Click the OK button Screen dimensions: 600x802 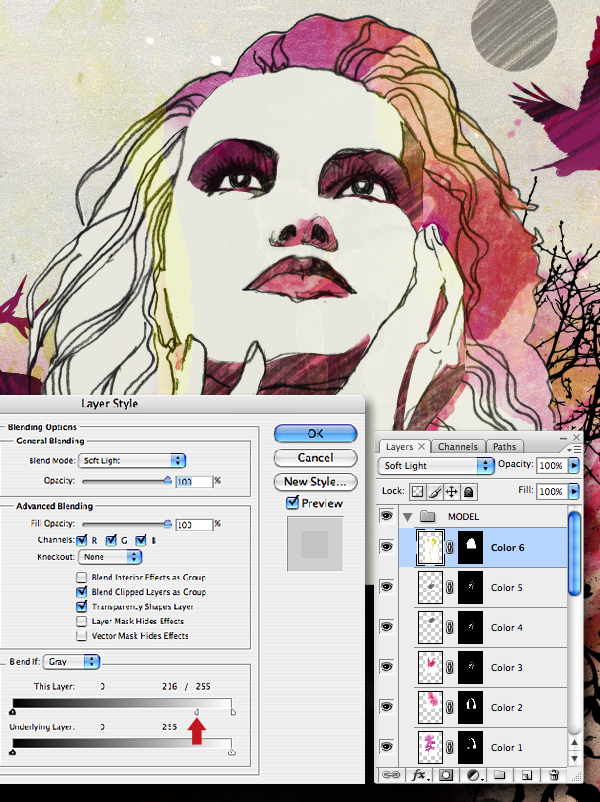coord(315,433)
